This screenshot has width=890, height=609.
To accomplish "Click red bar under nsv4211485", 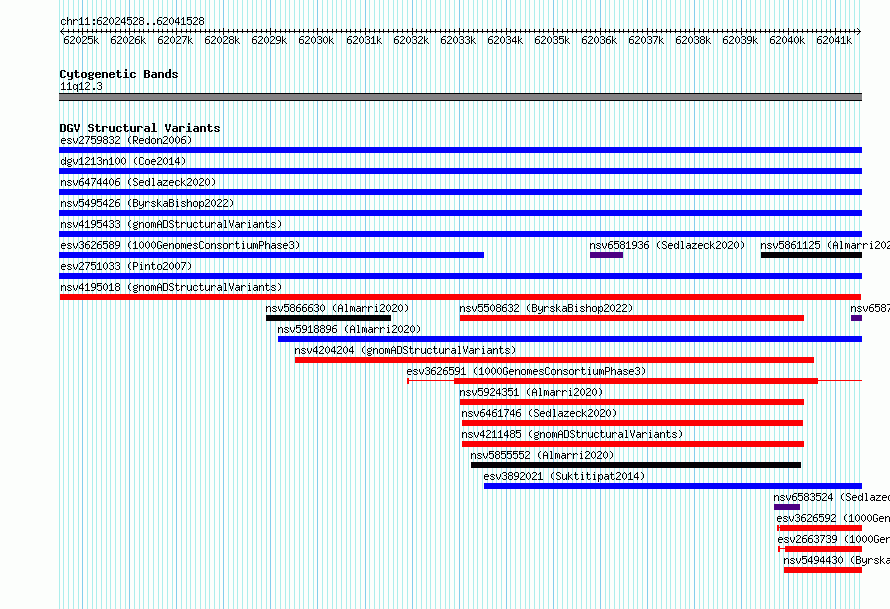I will [x=633, y=444].
